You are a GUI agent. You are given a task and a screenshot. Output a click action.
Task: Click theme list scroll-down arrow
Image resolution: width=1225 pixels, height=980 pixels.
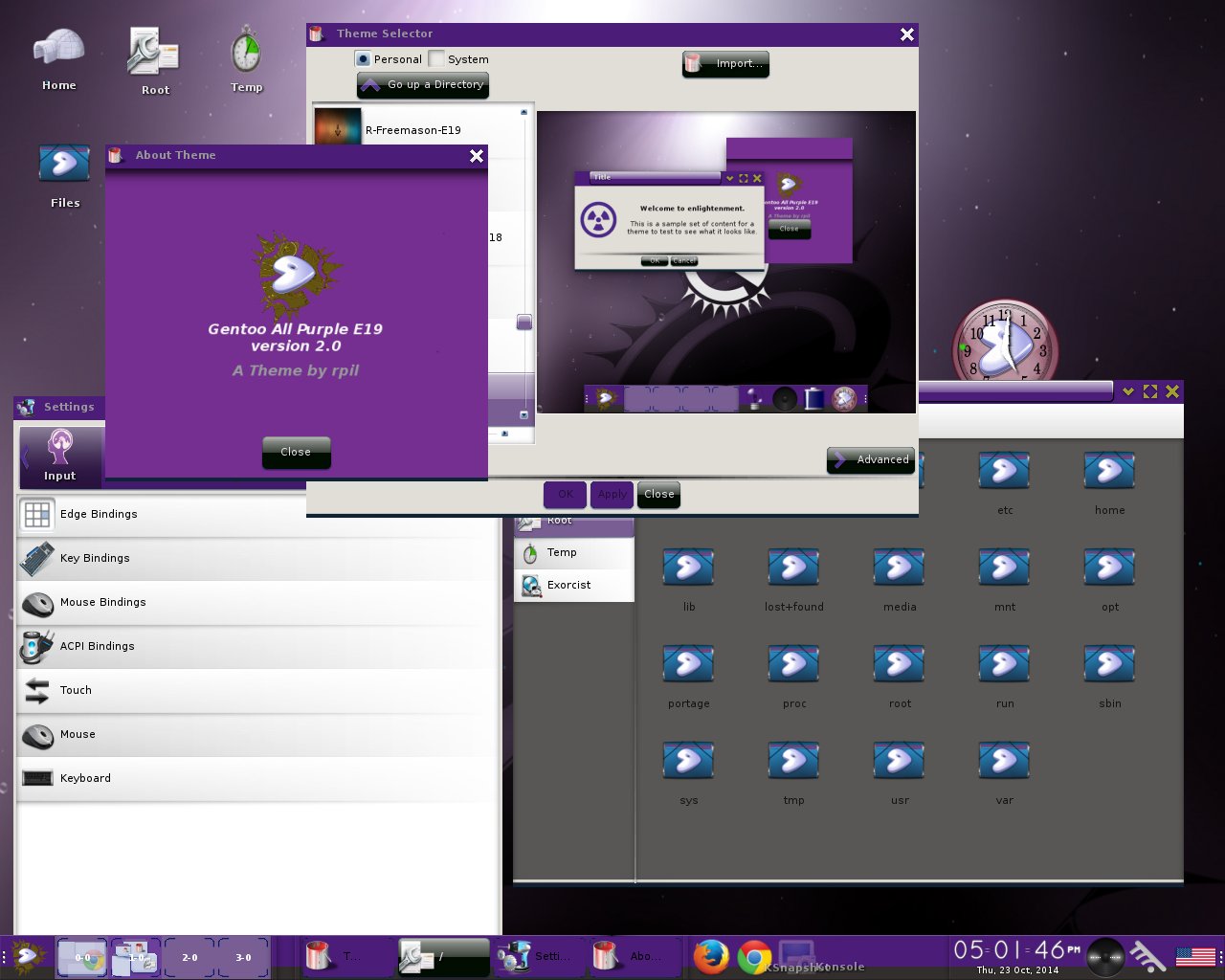(x=523, y=415)
